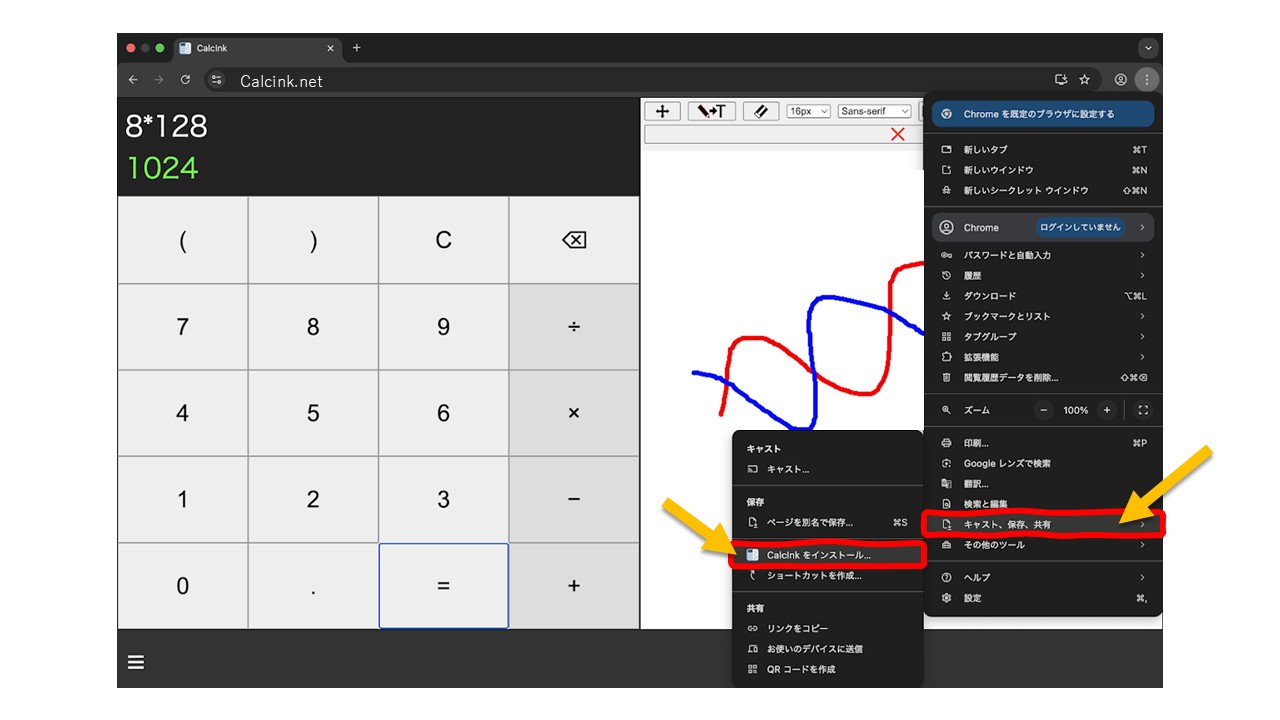Click the equals key

click(x=444, y=586)
